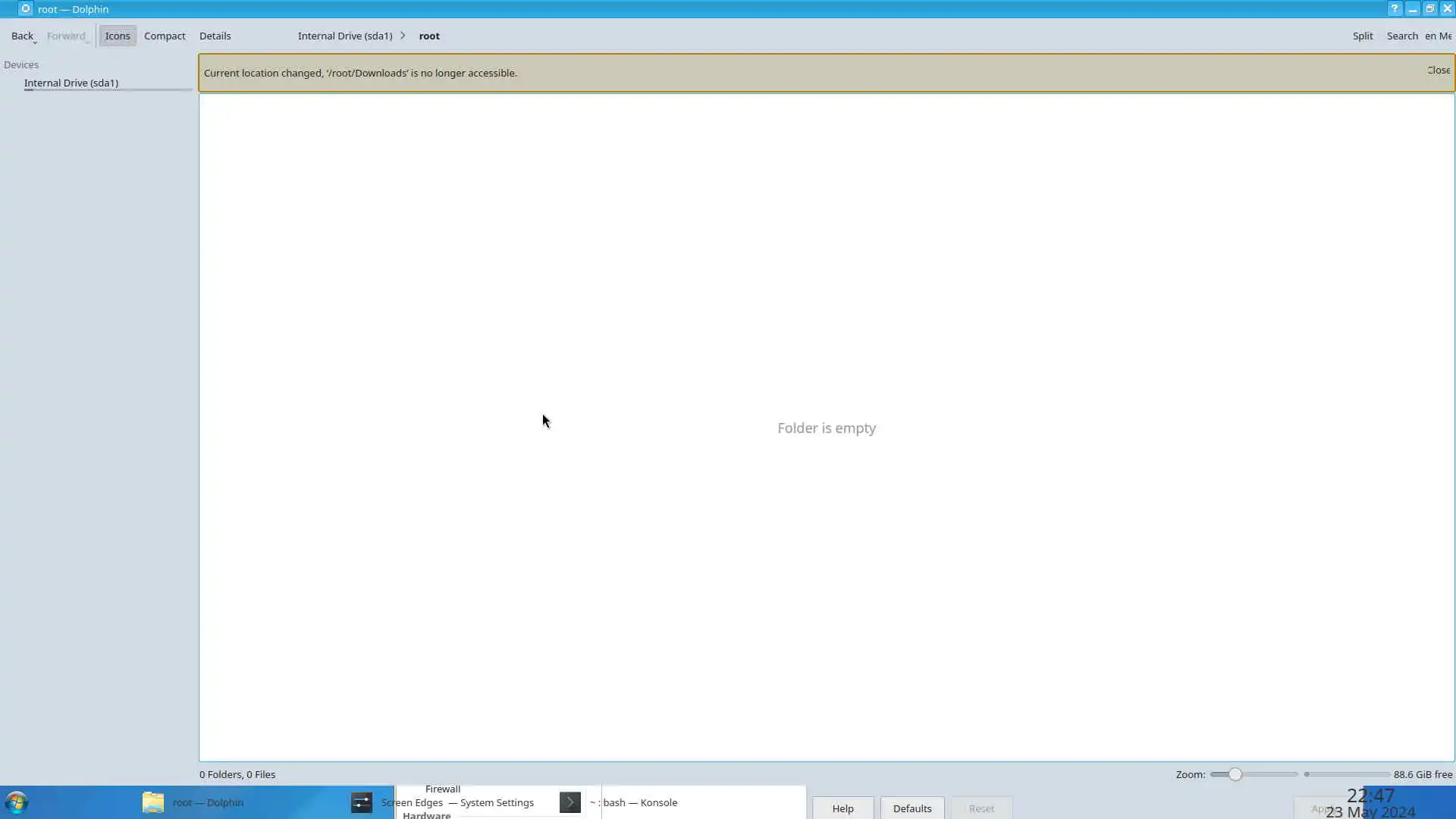Close the location changed warning message
Viewport: 1456px width, 819px height.
(1438, 70)
